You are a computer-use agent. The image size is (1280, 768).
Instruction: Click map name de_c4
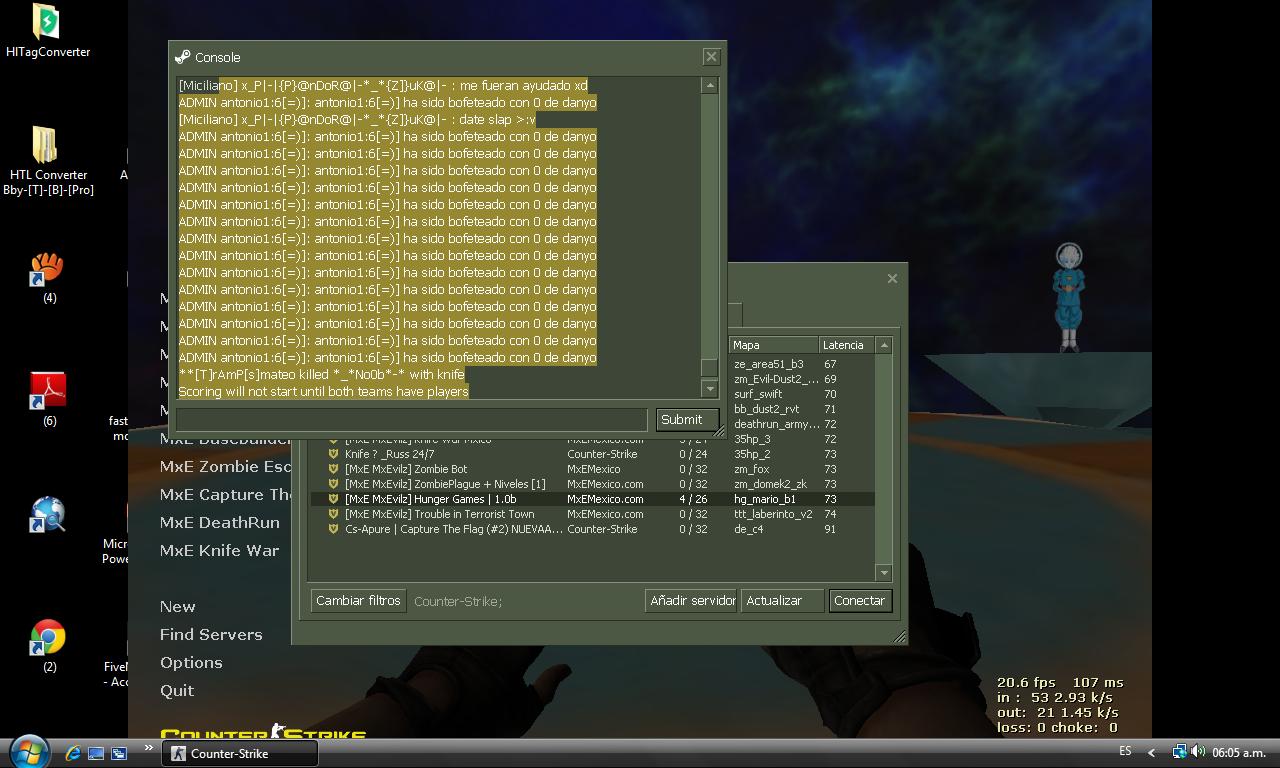point(748,529)
